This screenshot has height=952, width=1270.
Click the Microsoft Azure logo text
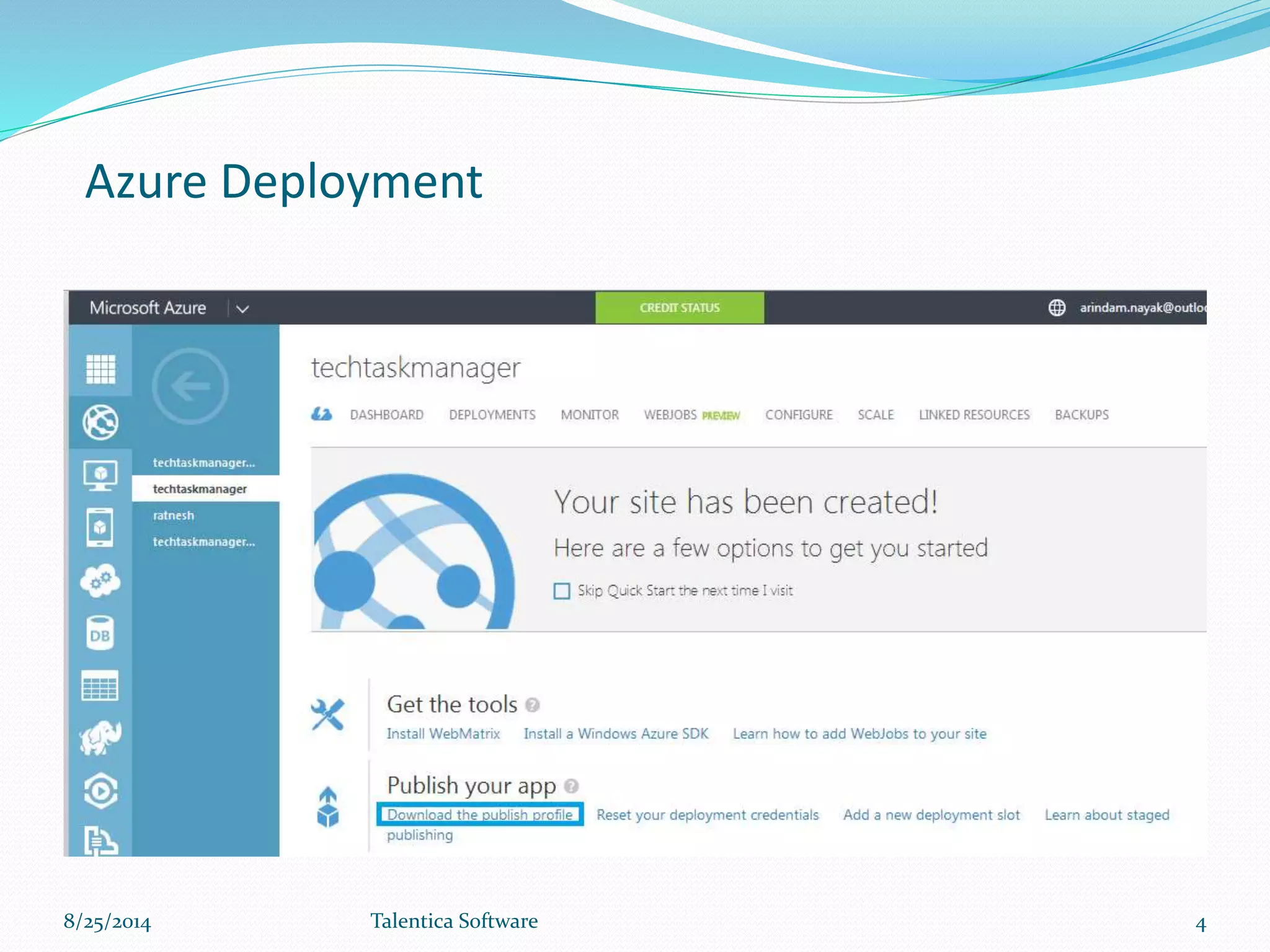coord(148,308)
